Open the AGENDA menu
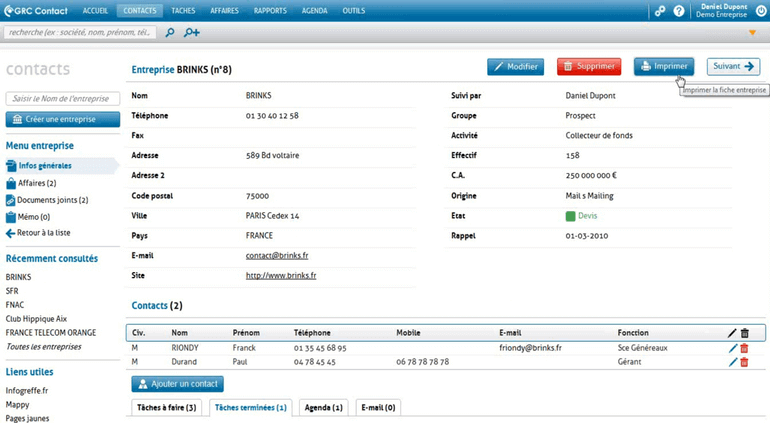This screenshot has height=423, width=770. (x=314, y=10)
